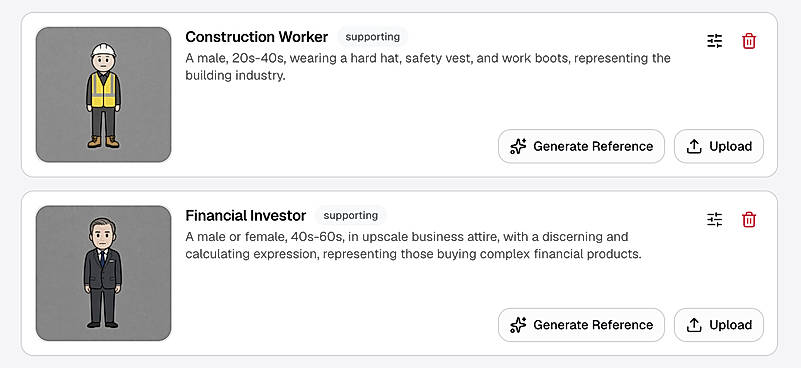Upload image for Financial Investor
Image resolution: width=801 pixels, height=368 pixels.
tap(719, 325)
